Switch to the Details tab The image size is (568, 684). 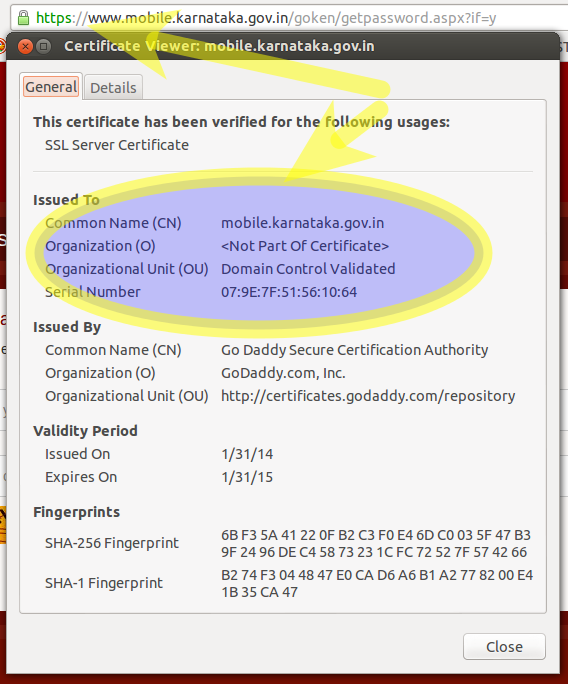coord(113,88)
